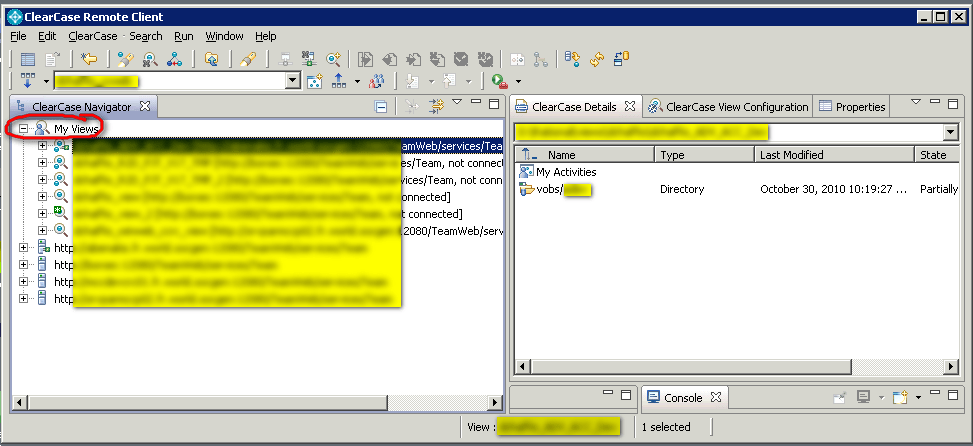Click the greyed checkmark checkin icon

click(460, 60)
